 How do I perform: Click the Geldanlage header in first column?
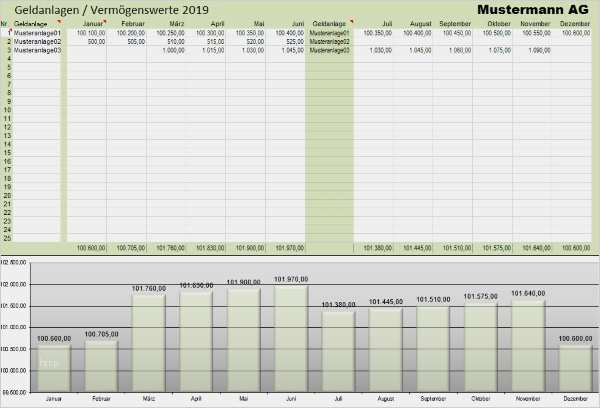tap(31, 23)
